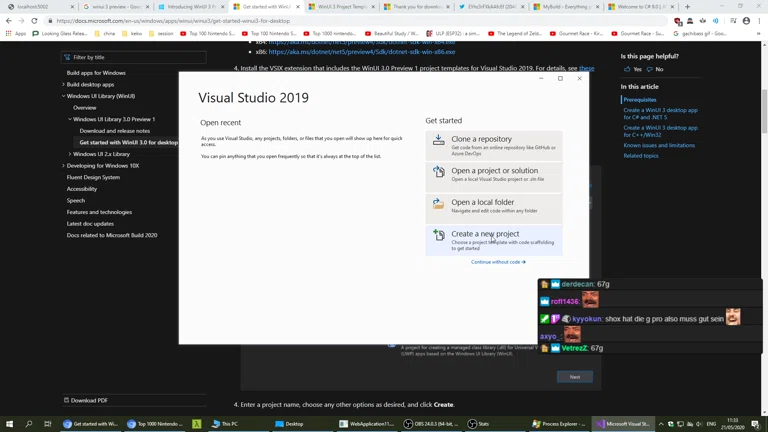Collapse Windows UI Library 3.0 Preview 1
Image resolution: width=768 pixels, height=432 pixels.
[x=70, y=119]
